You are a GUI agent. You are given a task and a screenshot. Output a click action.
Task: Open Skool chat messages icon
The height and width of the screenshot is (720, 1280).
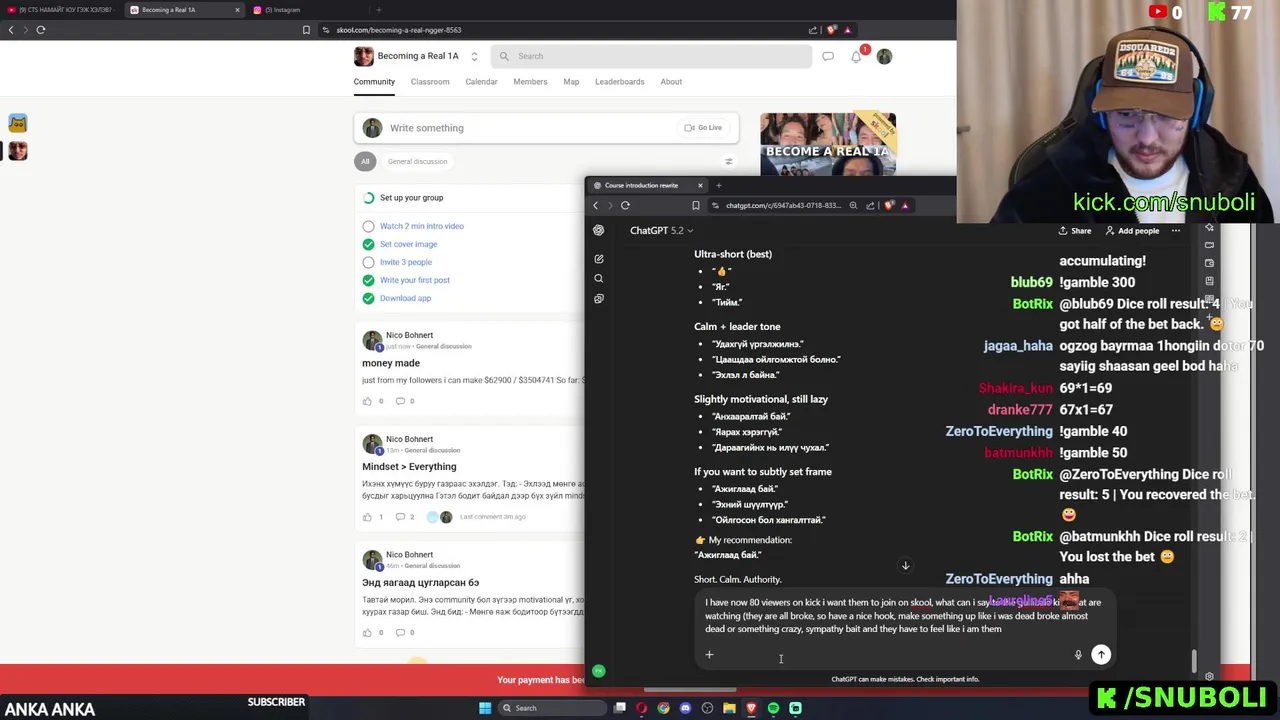pyautogui.click(x=828, y=57)
